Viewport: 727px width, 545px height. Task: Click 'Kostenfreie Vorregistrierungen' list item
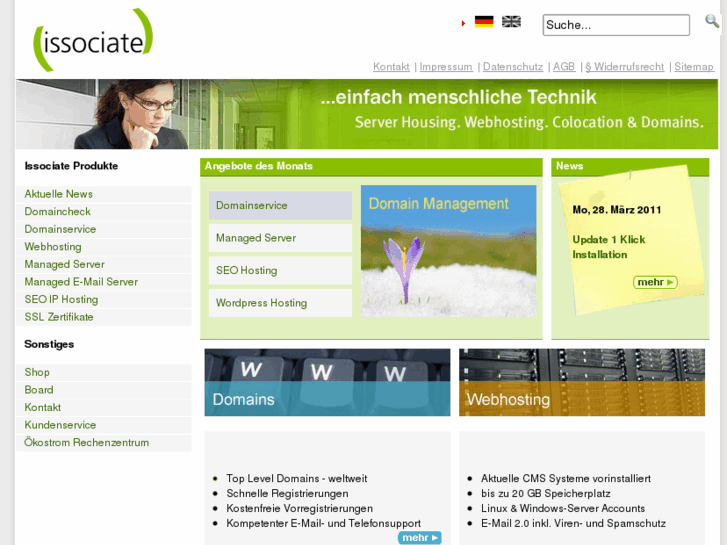pos(300,508)
